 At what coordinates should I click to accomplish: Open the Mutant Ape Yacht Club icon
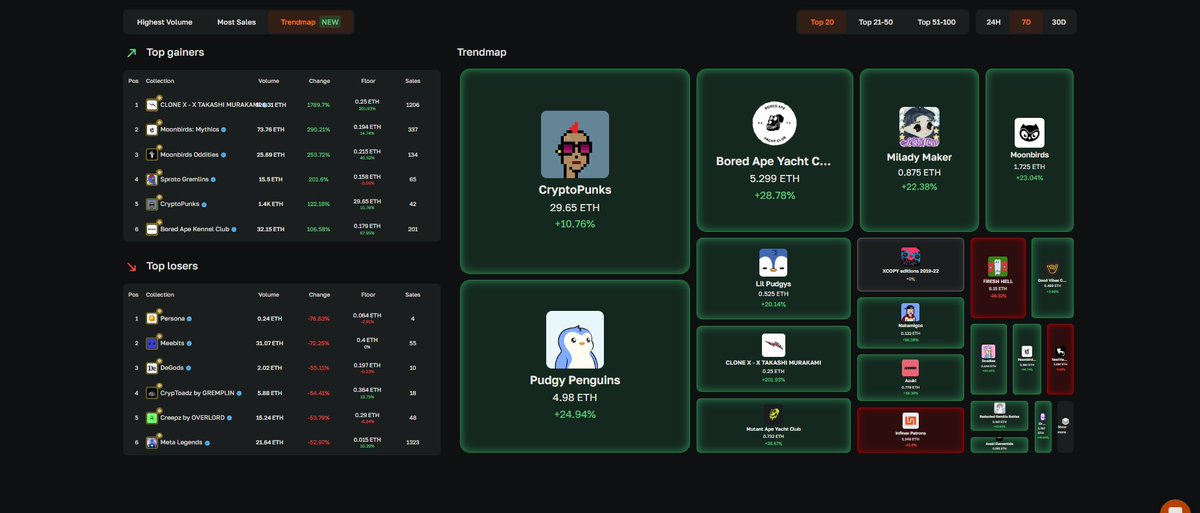click(773, 413)
